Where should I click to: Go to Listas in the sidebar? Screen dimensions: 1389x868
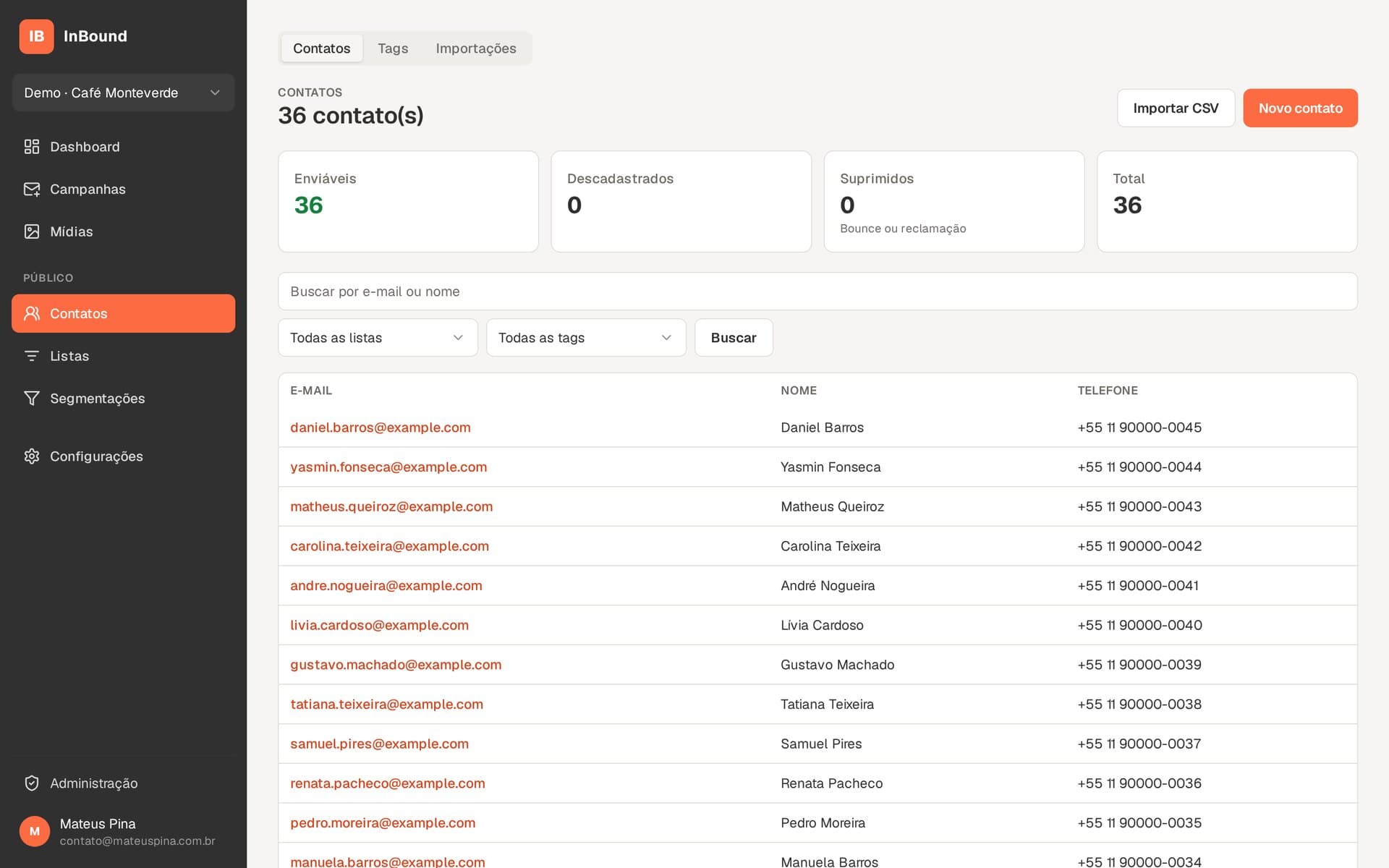123,356
